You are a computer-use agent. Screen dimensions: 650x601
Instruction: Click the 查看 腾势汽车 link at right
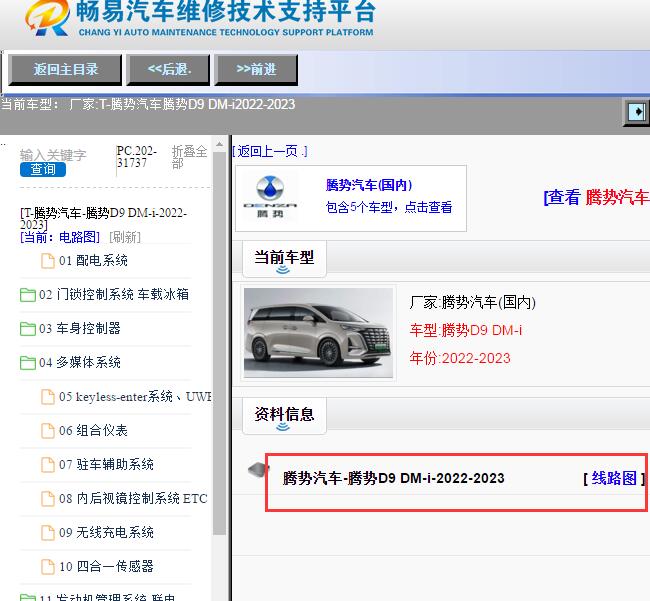[x=597, y=197]
